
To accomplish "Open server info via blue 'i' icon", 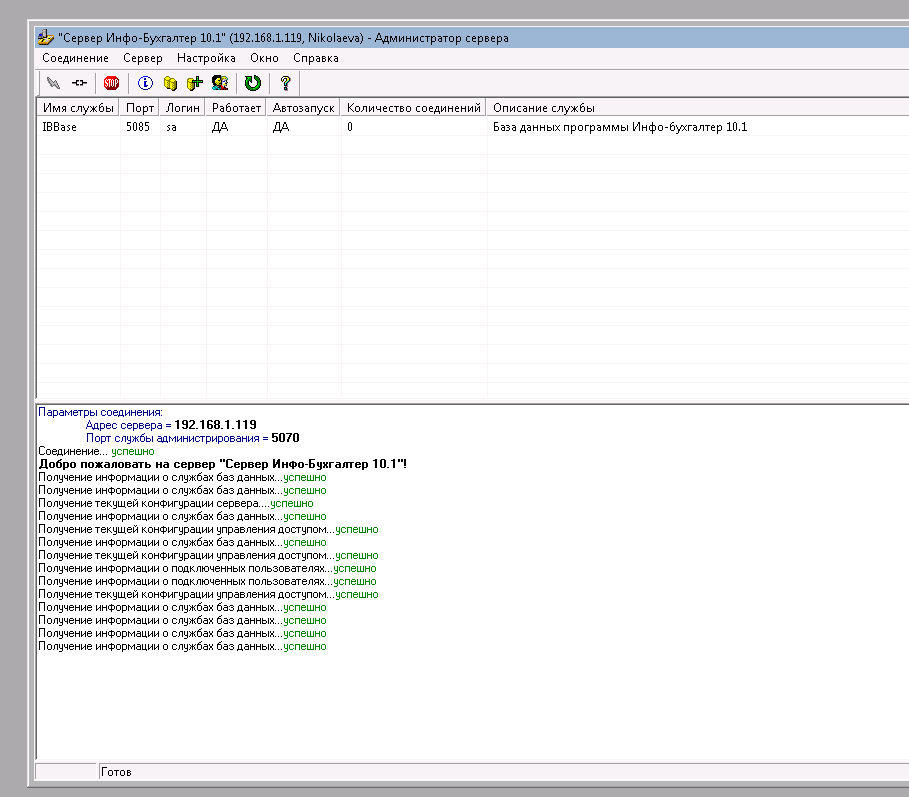I will click(145, 83).
